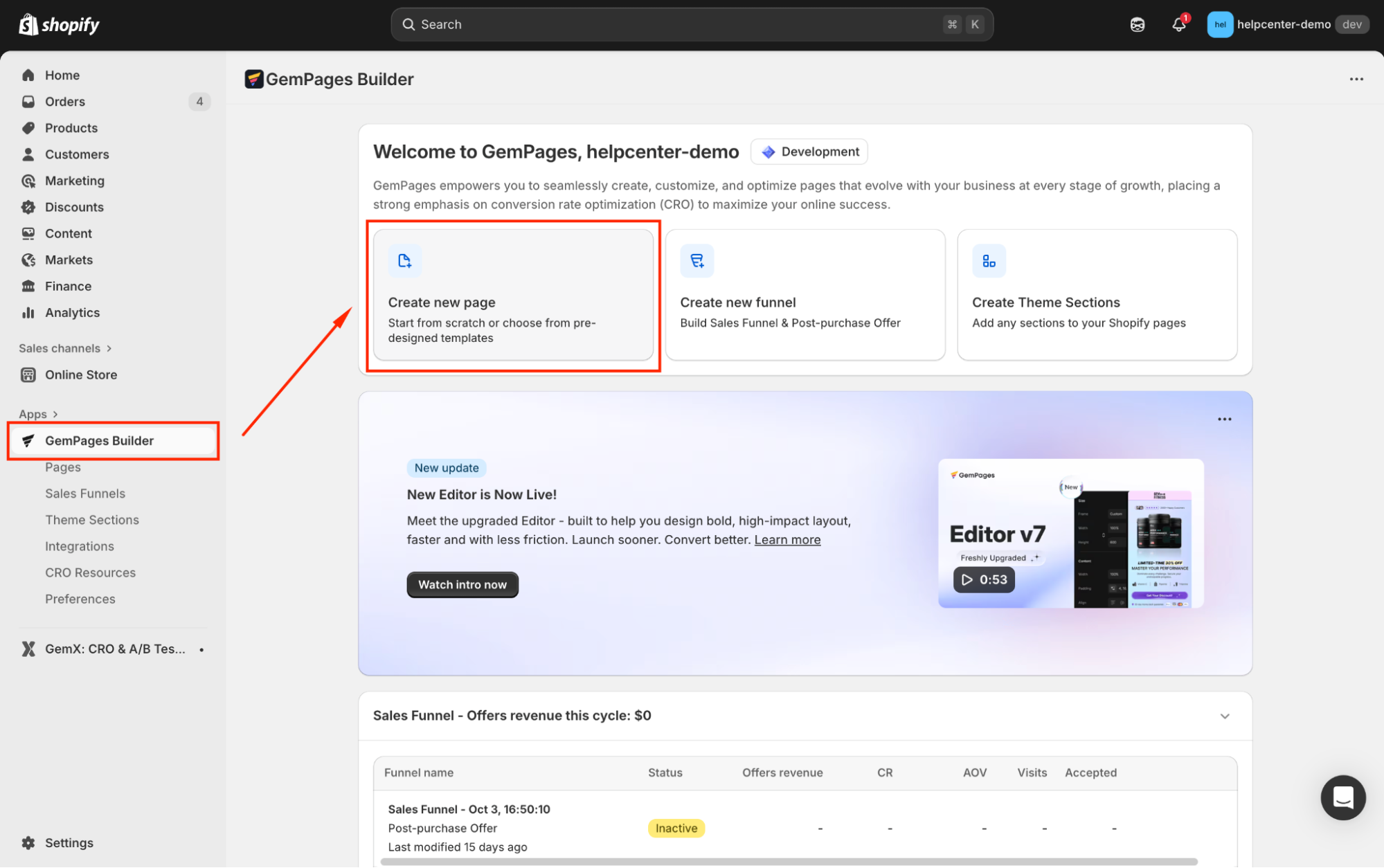Image resolution: width=1384 pixels, height=868 pixels.
Task: Open the GemX CRO & A/B Testing app
Action: click(x=114, y=649)
